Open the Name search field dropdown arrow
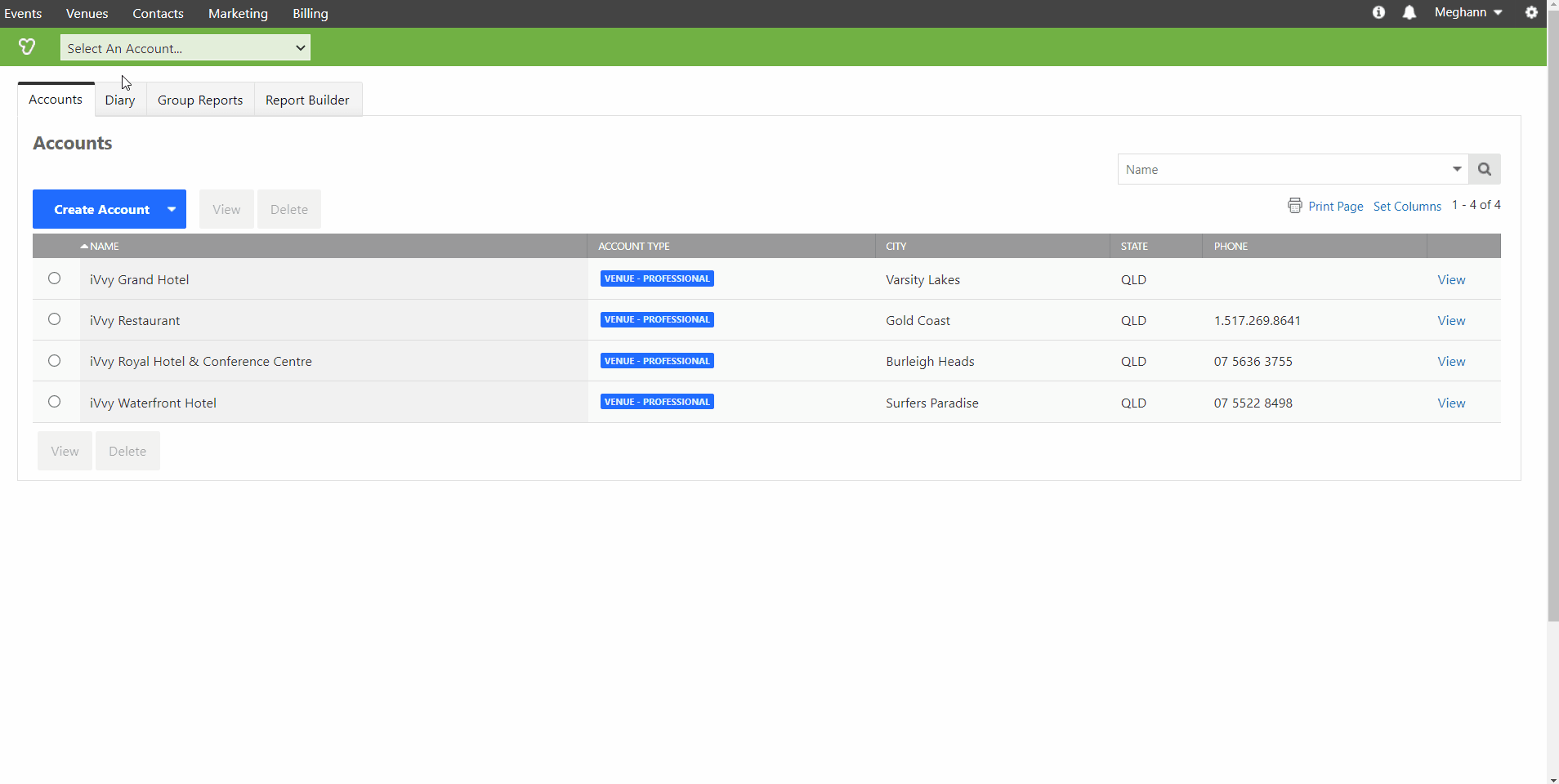 tap(1457, 169)
